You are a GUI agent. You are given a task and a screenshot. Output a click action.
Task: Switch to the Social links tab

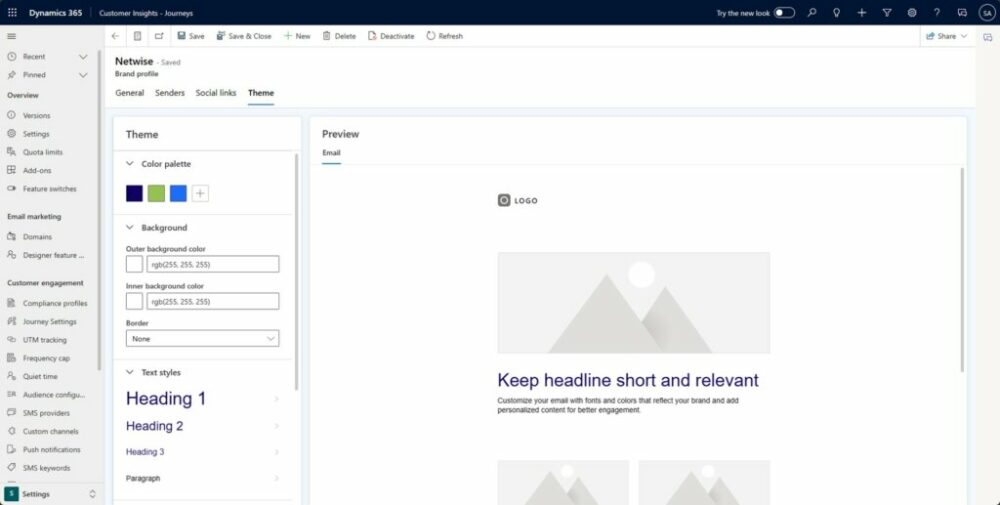216,93
